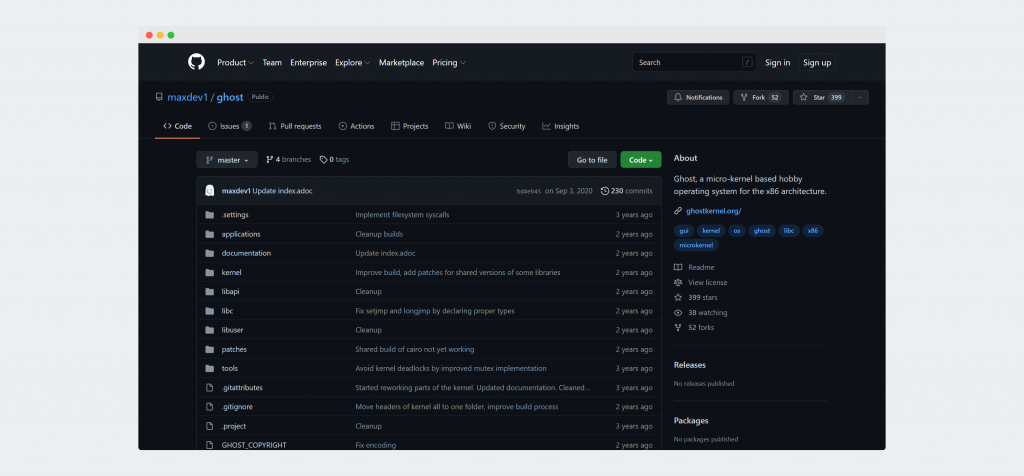Click the maxdev1 ghost avatar thumbnail
The width and height of the screenshot is (1024, 476).
(x=210, y=191)
